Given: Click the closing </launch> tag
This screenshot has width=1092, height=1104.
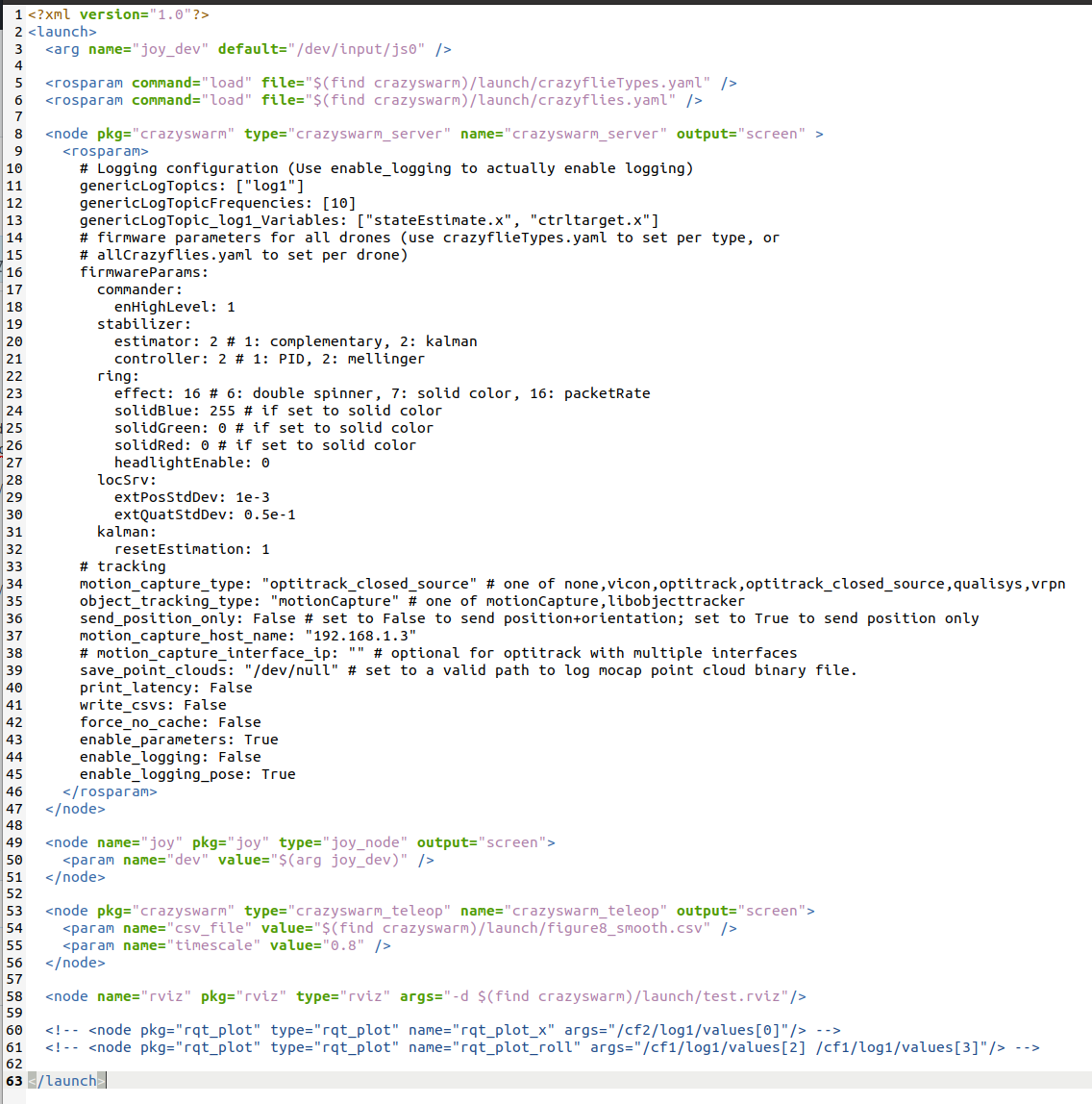Looking at the screenshot, I should click(67, 1081).
